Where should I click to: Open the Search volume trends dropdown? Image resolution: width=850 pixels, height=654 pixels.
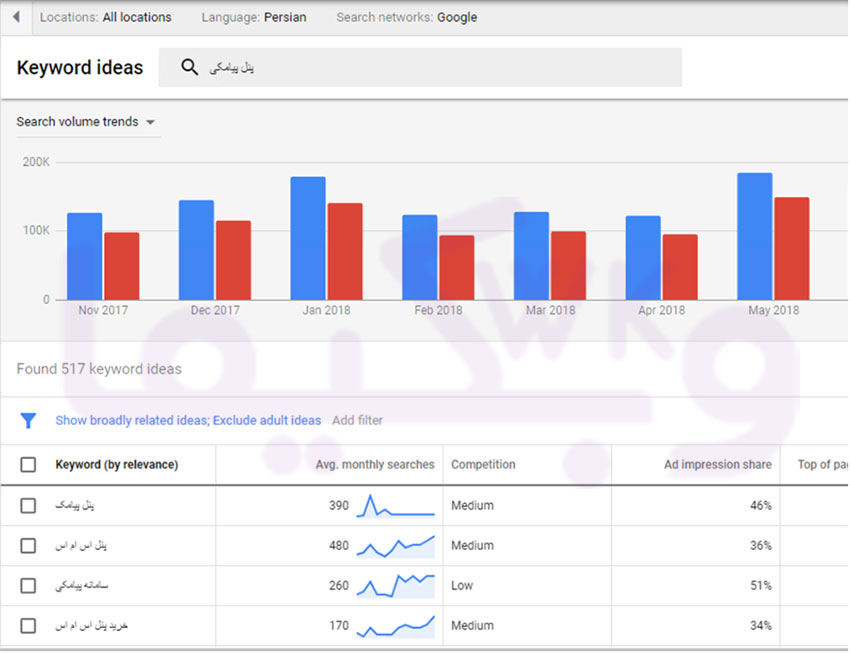click(x=86, y=121)
